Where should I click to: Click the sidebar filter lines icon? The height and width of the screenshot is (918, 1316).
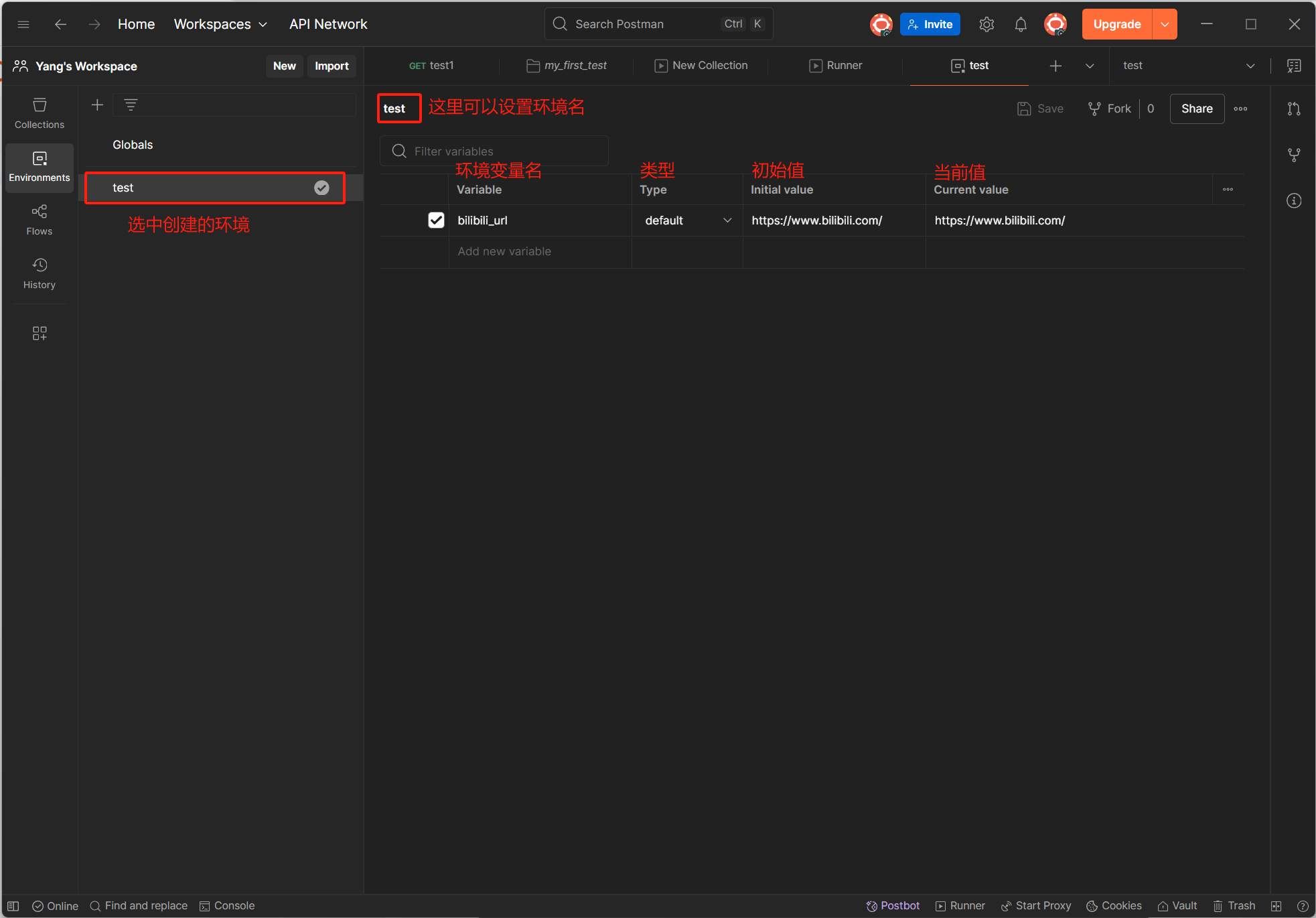(x=131, y=105)
